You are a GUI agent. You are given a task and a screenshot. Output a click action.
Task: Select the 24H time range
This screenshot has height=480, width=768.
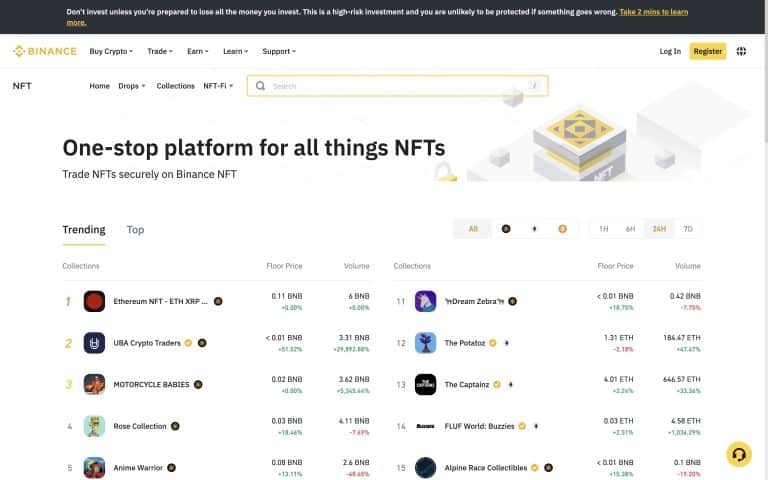[x=659, y=229]
